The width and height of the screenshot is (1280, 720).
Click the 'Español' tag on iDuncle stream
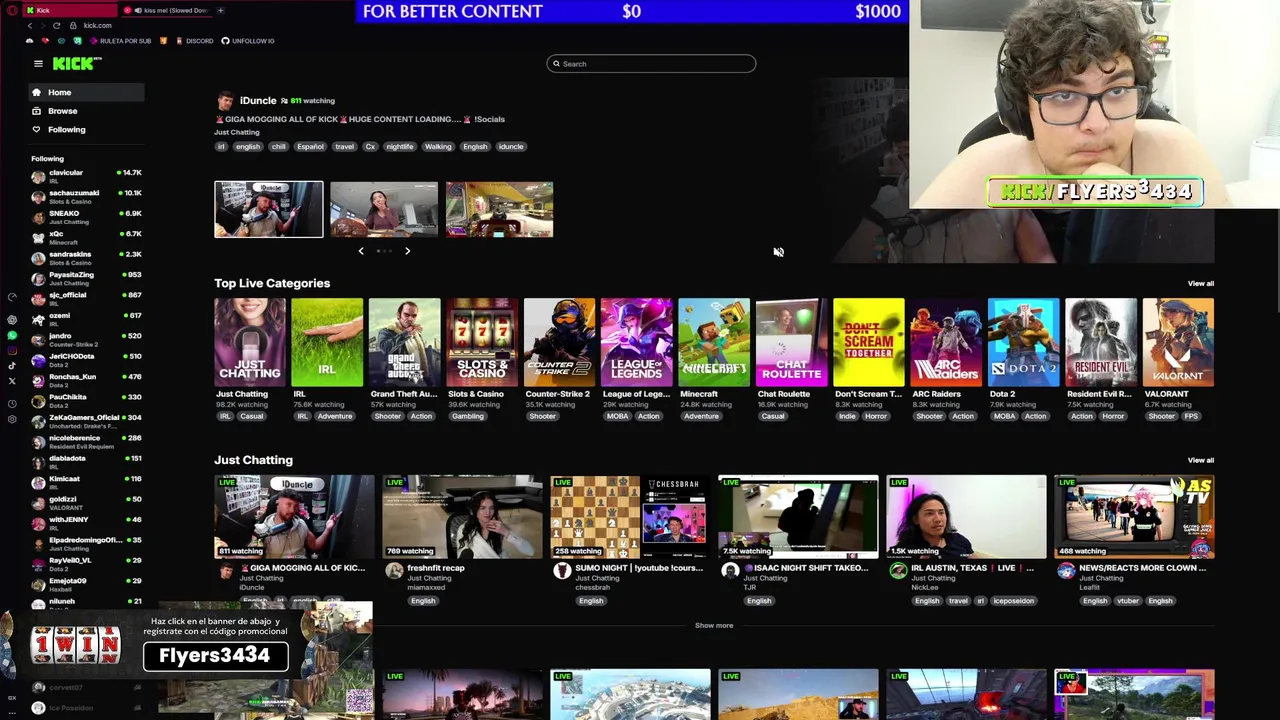pos(310,147)
